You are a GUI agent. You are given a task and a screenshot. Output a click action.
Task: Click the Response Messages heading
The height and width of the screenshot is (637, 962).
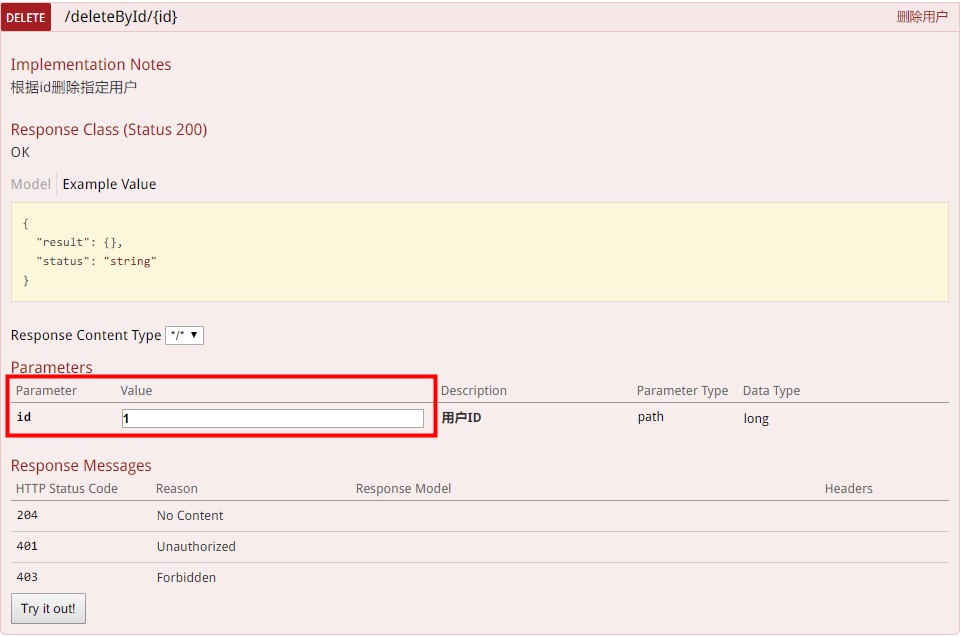click(81, 466)
